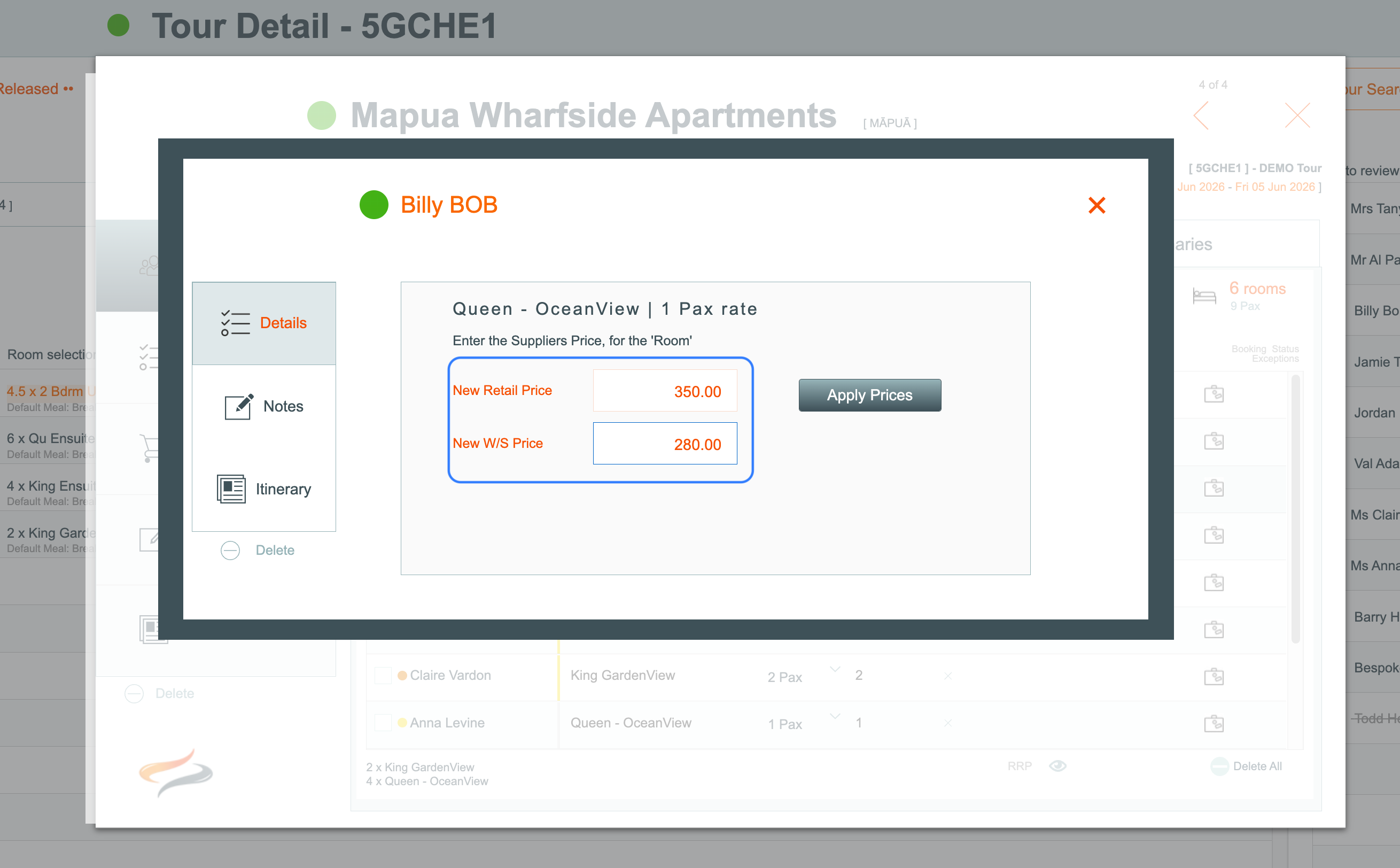Tick the checkbox beside Anna Levine
This screenshot has height=868, width=1400.
tap(383, 723)
